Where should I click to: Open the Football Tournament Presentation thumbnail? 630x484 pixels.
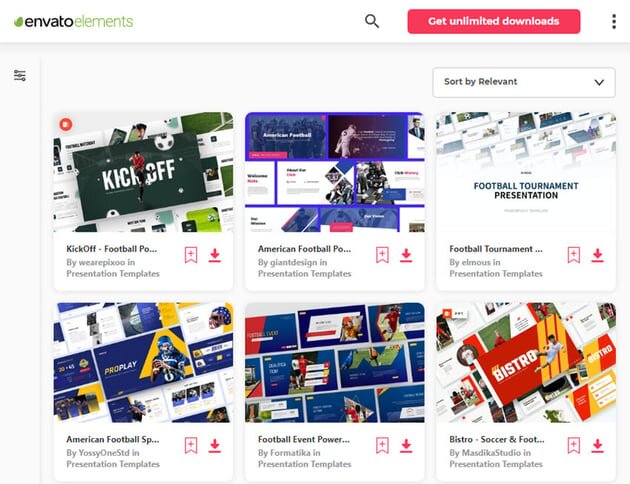(x=526, y=172)
